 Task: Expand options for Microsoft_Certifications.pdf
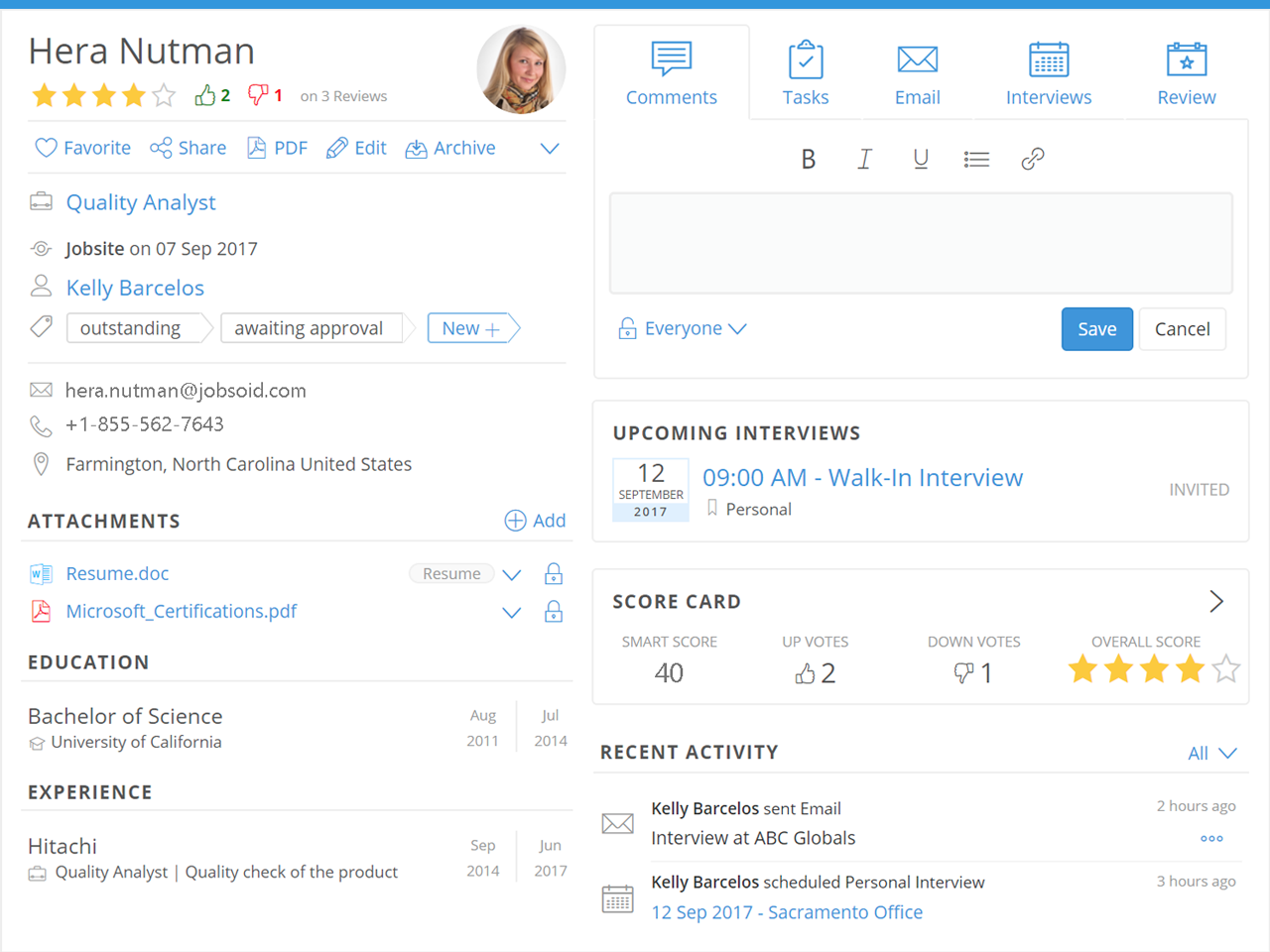pos(512,613)
